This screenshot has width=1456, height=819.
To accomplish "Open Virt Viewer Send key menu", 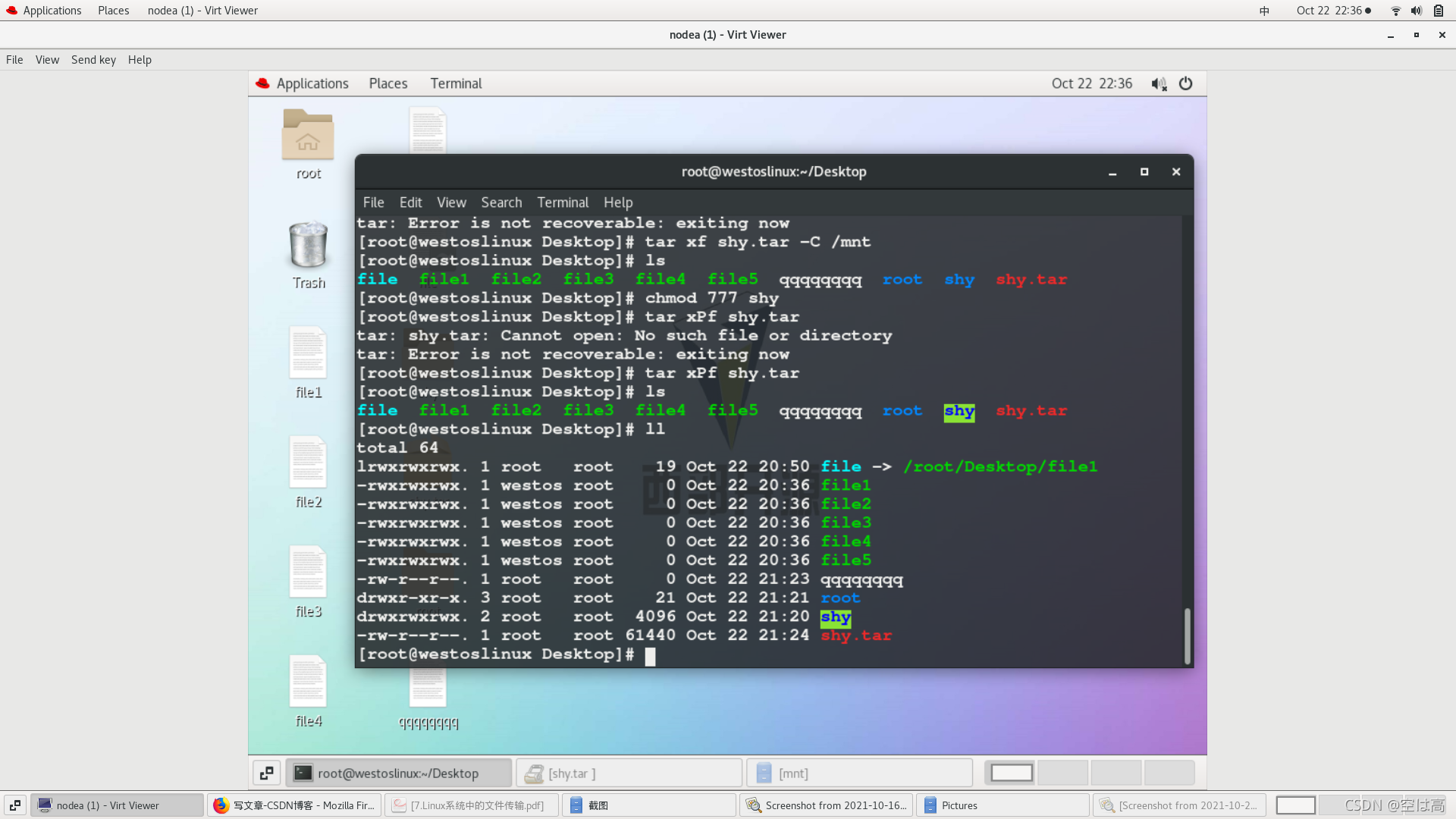I will pyautogui.click(x=93, y=60).
